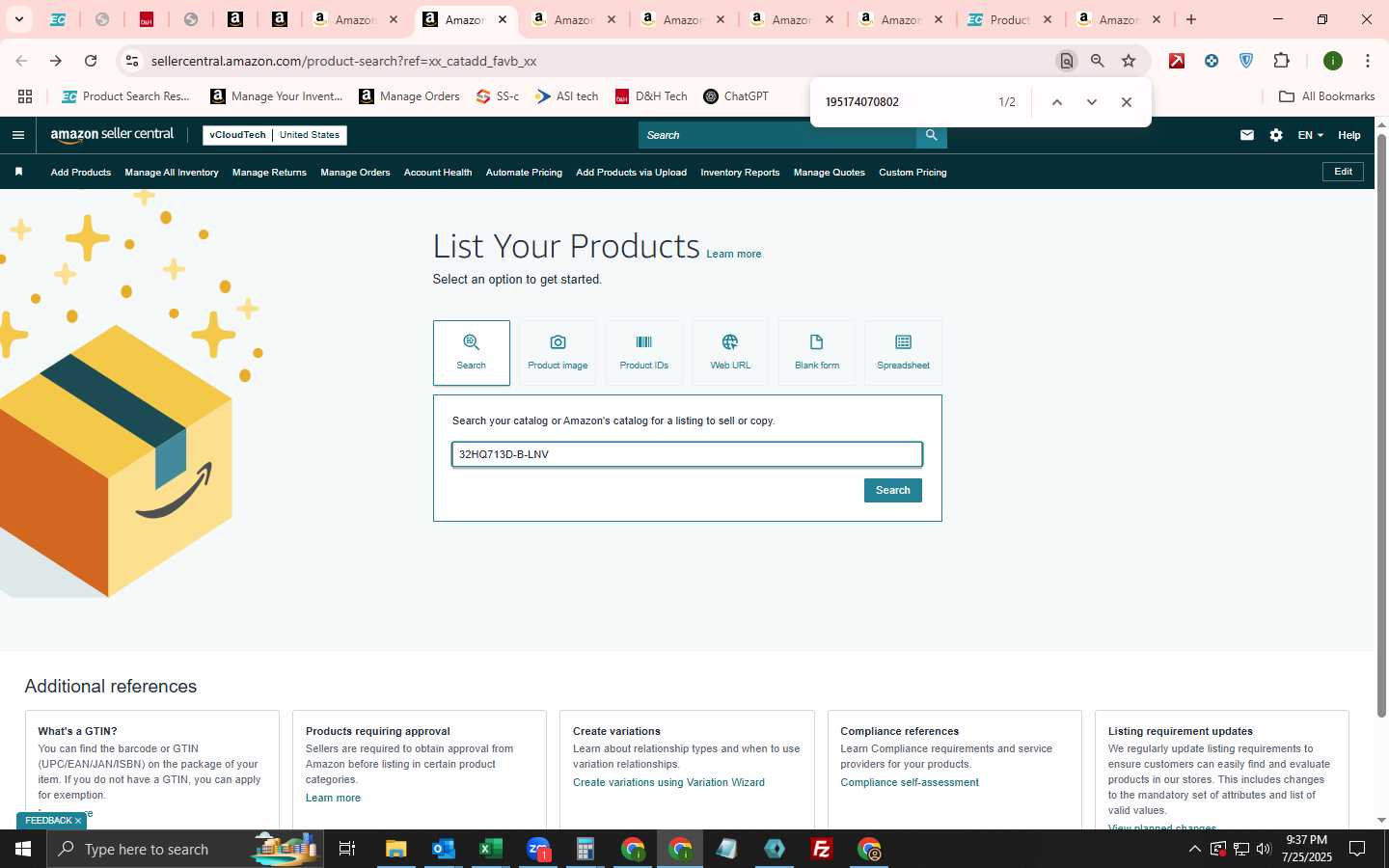Open Manage All Inventory
The image size is (1389, 868).
172,173
